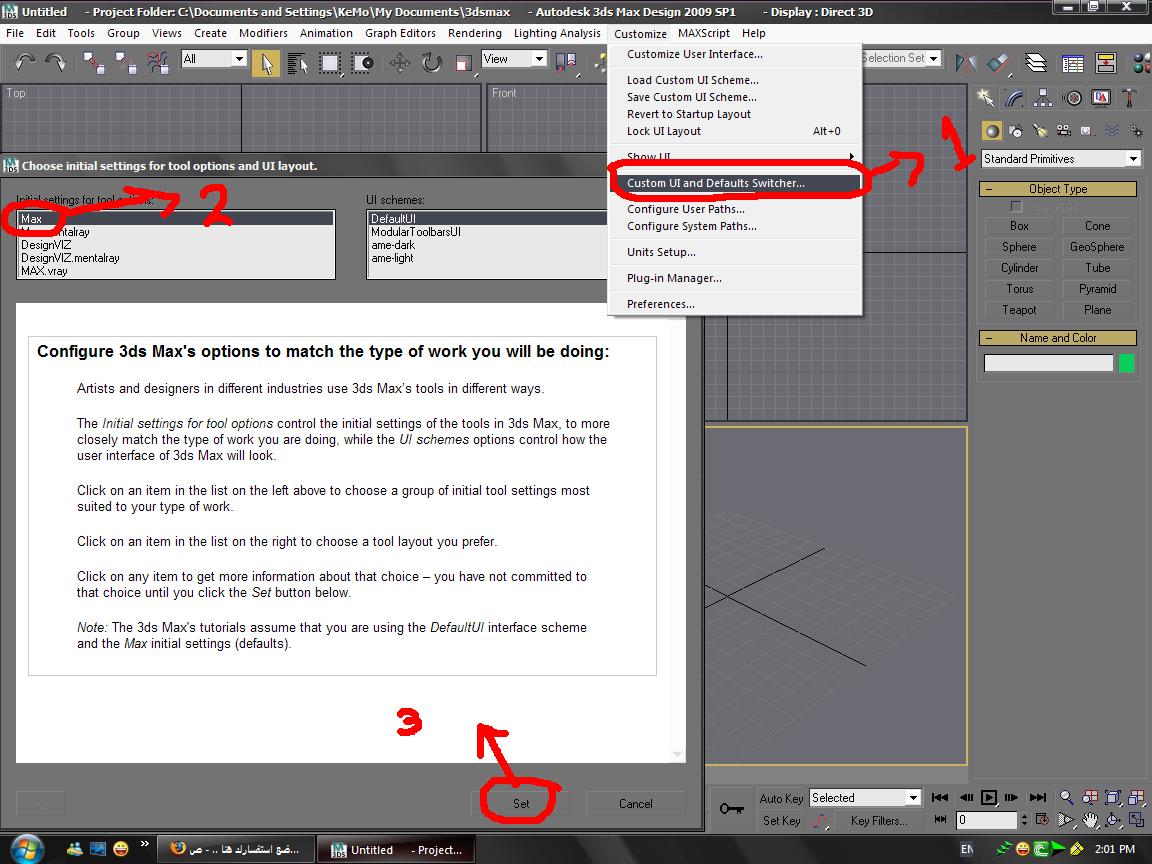Activate the Bind to Space Warp tool
The height and width of the screenshot is (864, 1152).
[x=158, y=63]
